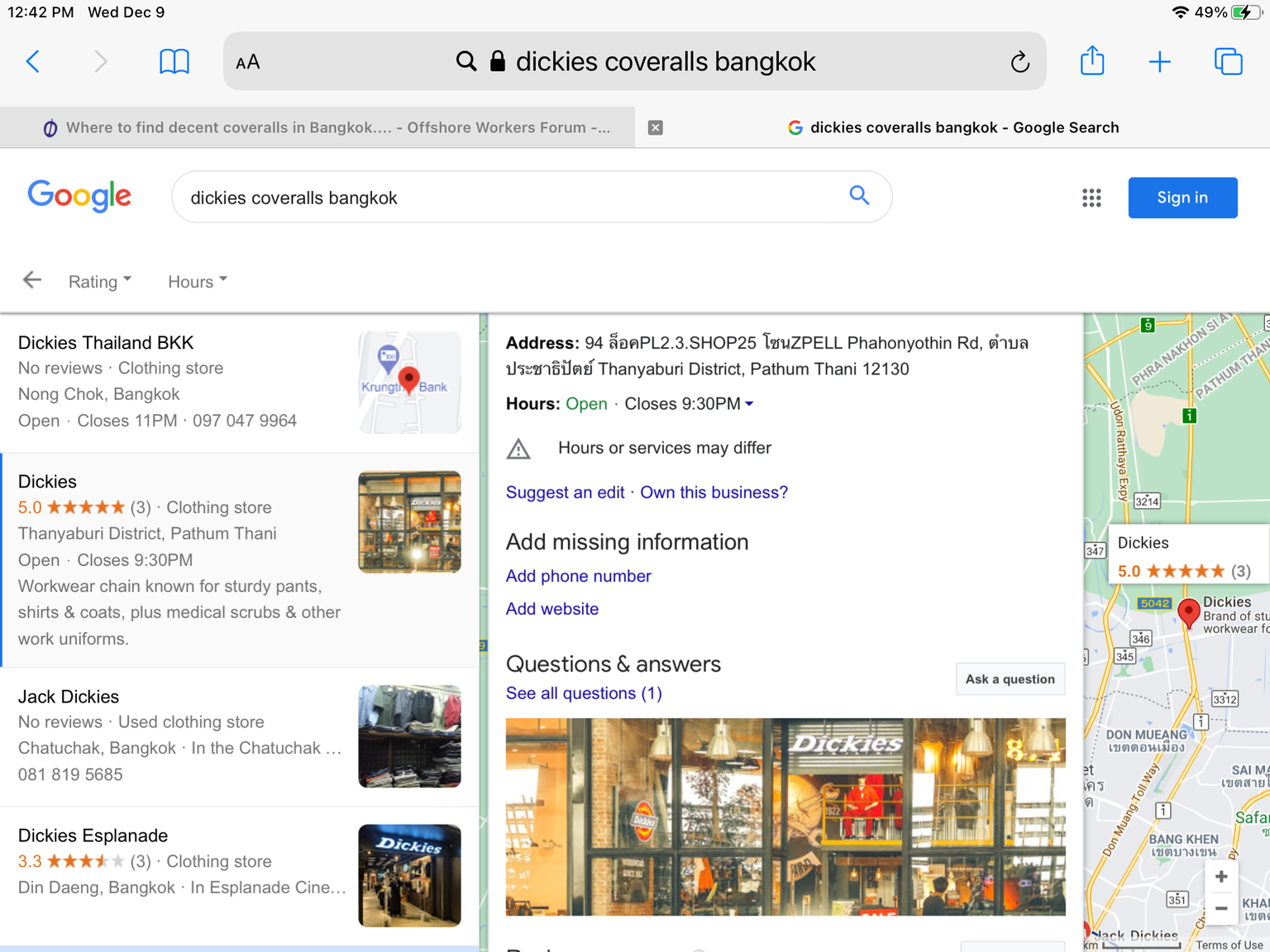Click Suggest an edit link

pyautogui.click(x=565, y=493)
